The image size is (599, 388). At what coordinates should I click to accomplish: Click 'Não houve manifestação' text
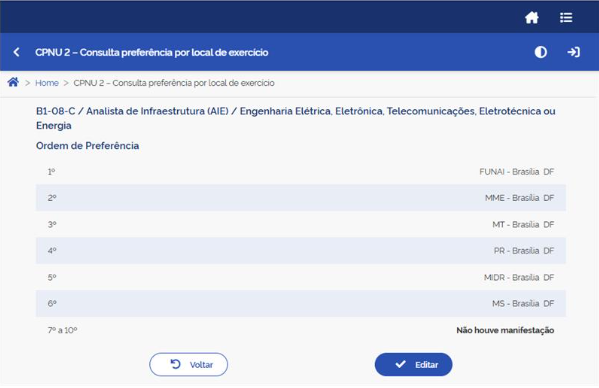(x=505, y=330)
